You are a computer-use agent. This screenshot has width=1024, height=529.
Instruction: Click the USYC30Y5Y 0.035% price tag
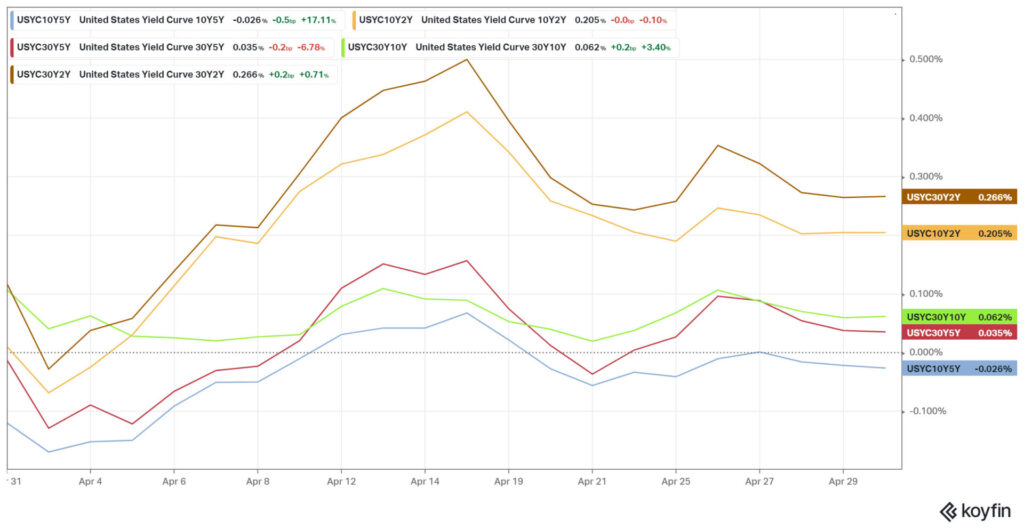pos(959,332)
